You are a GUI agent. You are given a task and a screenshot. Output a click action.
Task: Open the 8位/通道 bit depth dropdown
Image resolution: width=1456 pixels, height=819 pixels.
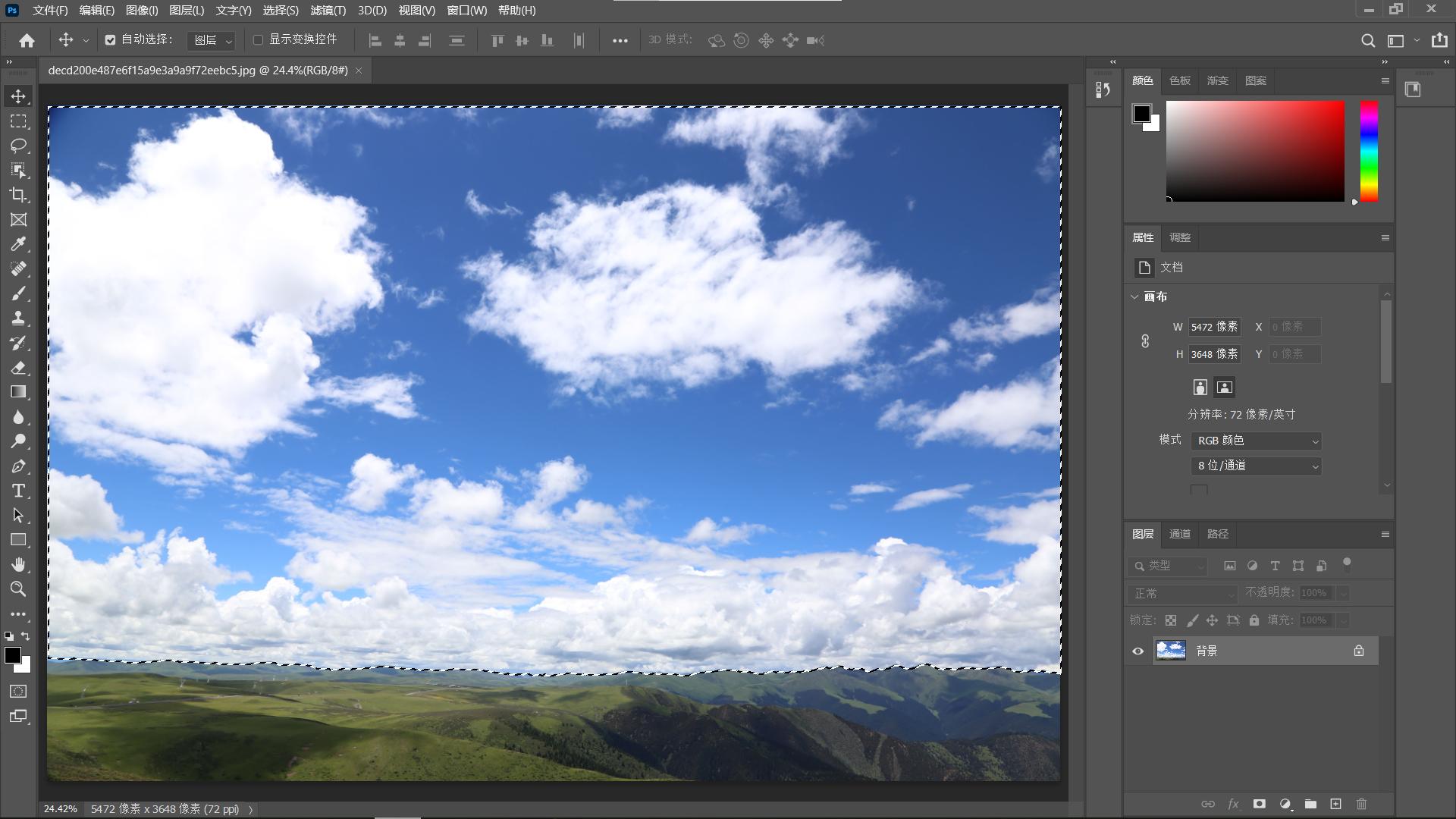[1255, 466]
